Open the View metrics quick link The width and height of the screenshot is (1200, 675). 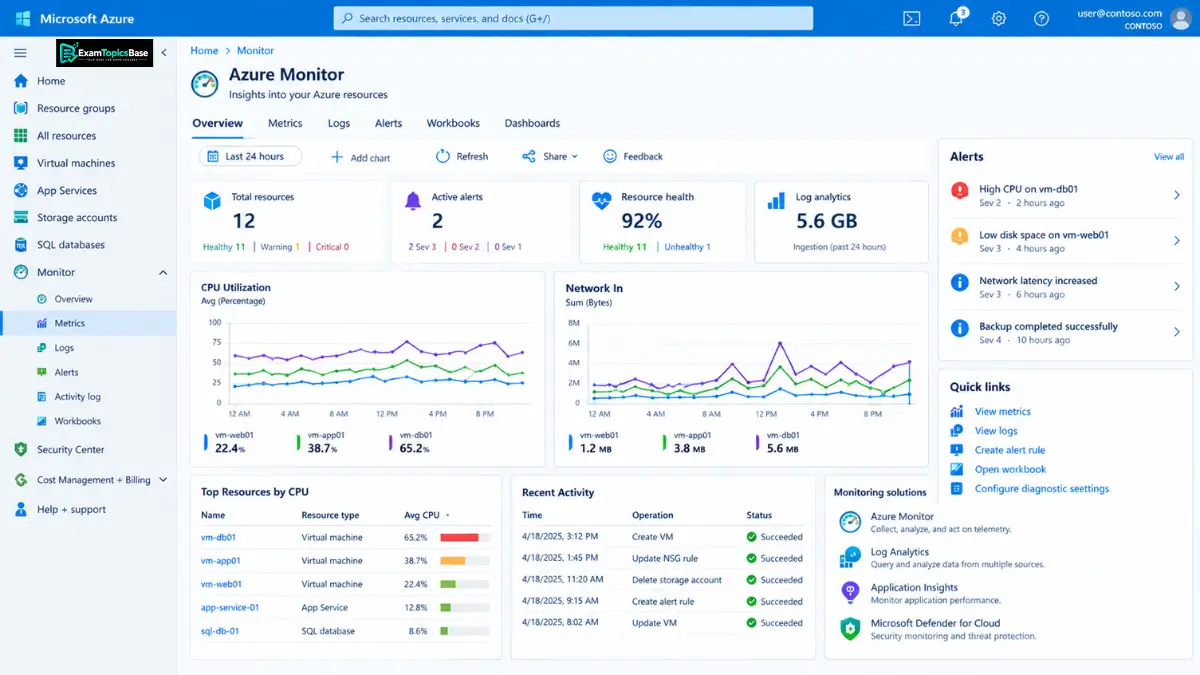pyautogui.click(x=1002, y=412)
